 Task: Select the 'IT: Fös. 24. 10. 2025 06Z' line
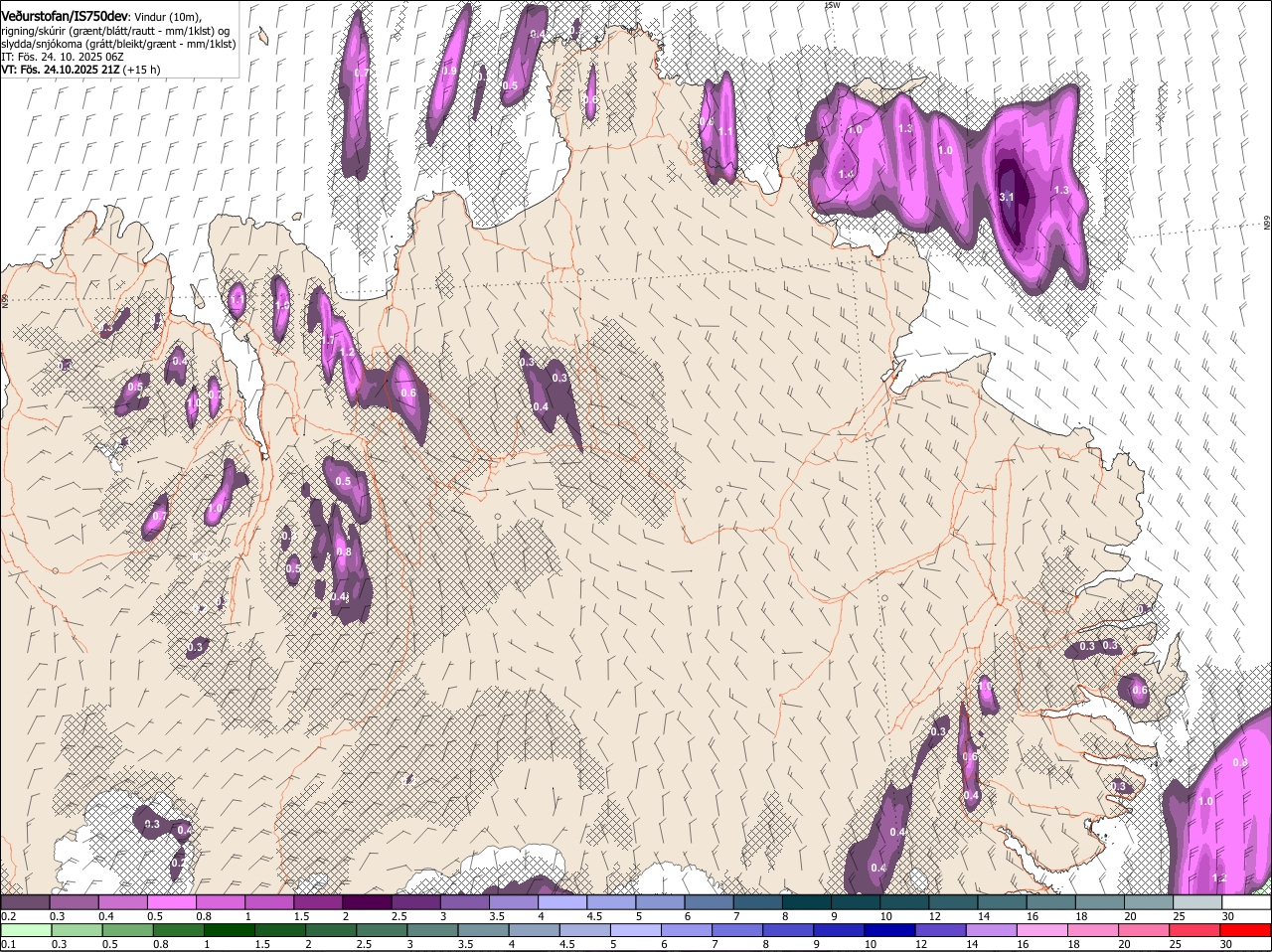[x=63, y=57]
